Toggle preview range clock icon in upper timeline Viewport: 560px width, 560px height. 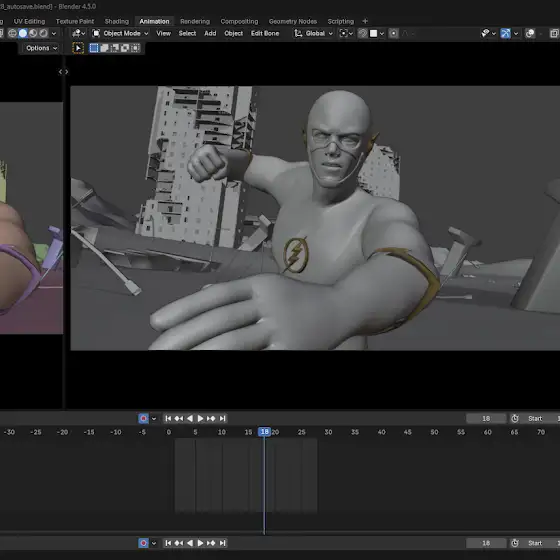pos(515,418)
